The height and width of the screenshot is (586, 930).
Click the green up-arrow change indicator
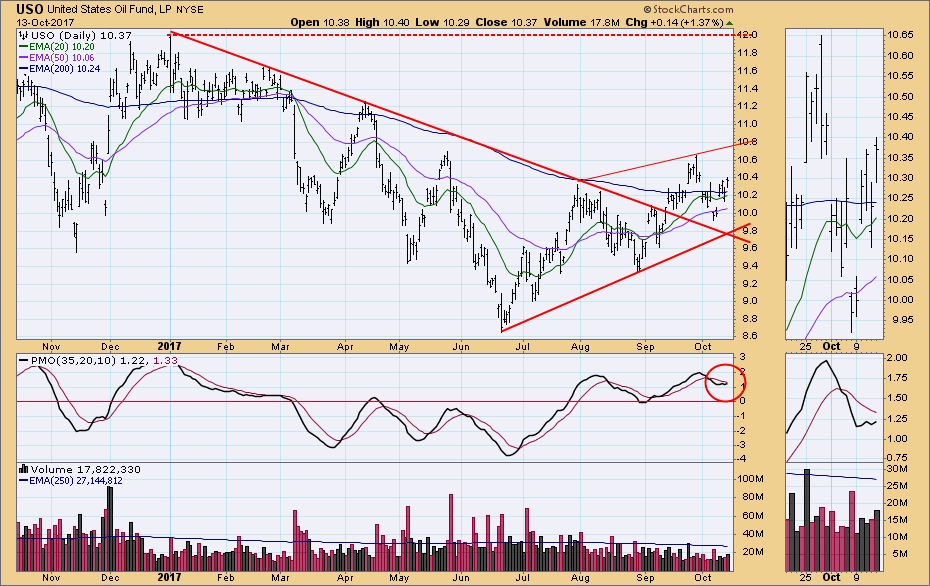click(x=730, y=23)
